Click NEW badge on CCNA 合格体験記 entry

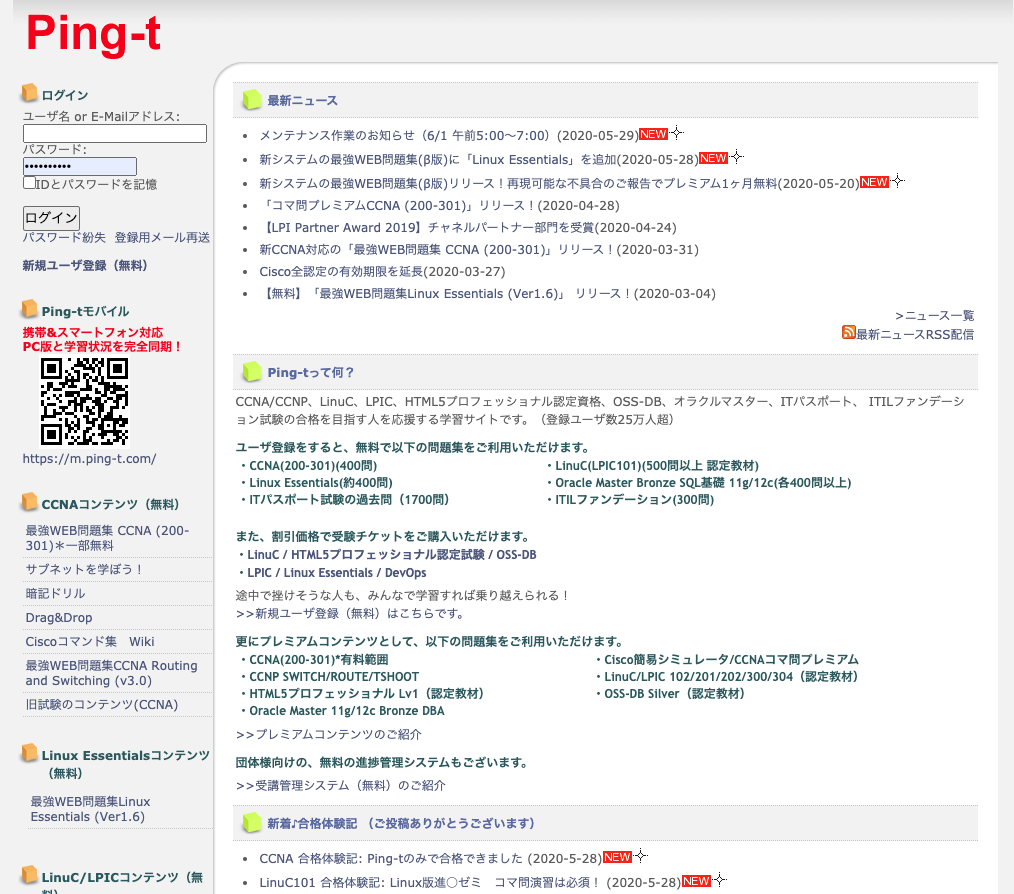(617, 857)
